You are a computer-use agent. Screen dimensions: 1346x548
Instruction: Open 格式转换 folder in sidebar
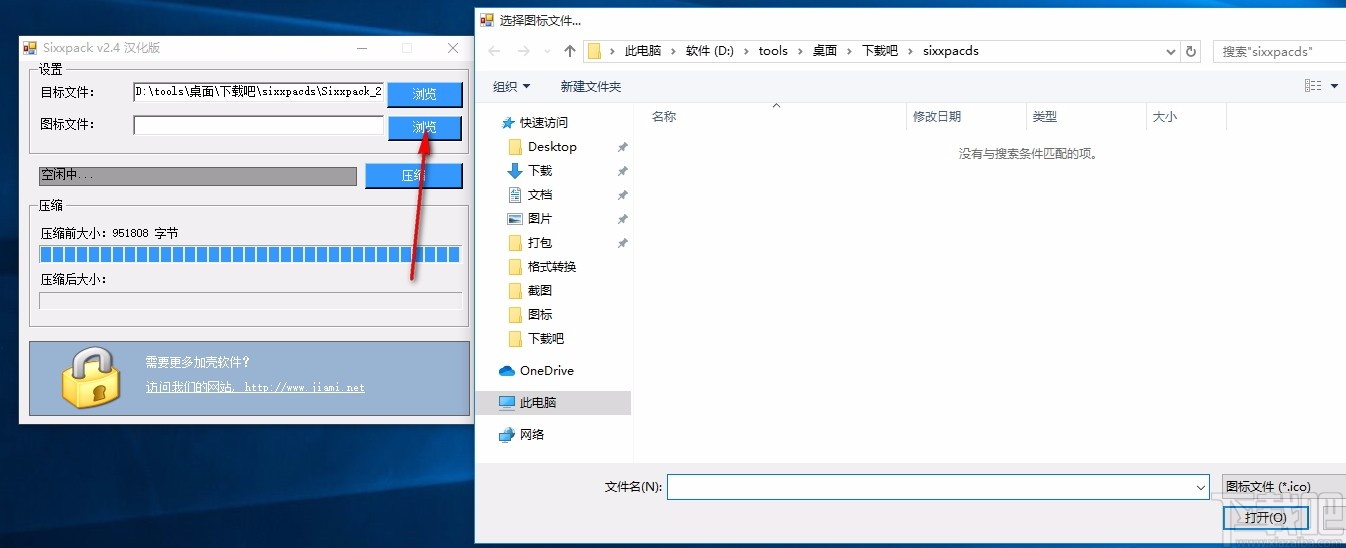[x=552, y=266]
